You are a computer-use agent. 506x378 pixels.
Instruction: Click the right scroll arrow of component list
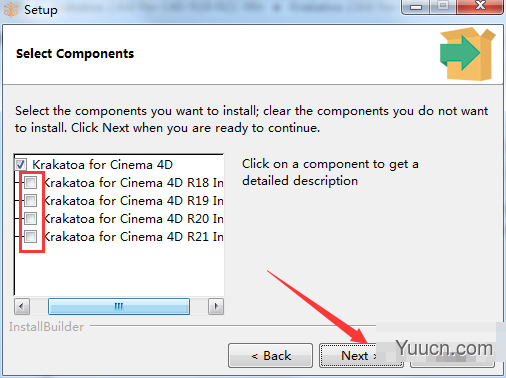point(216,306)
